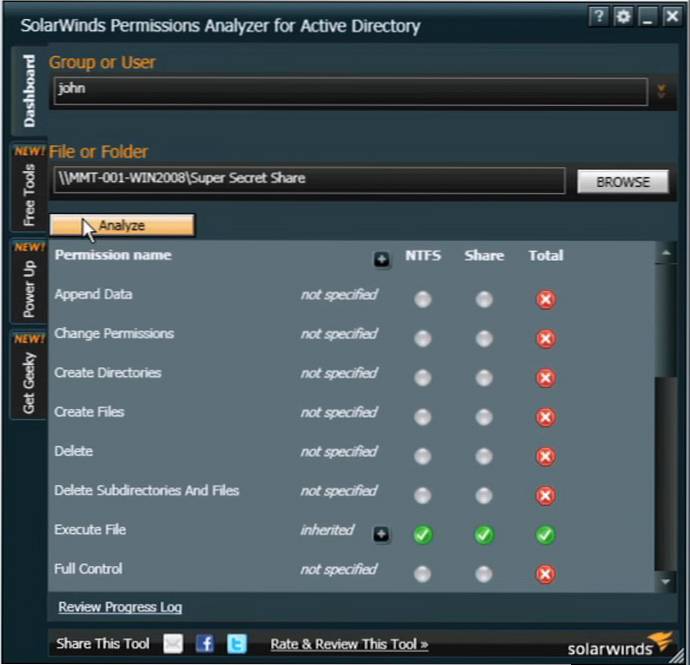This screenshot has height=665, width=690.
Task: Click green check total for Execute File
Action: 545,535
